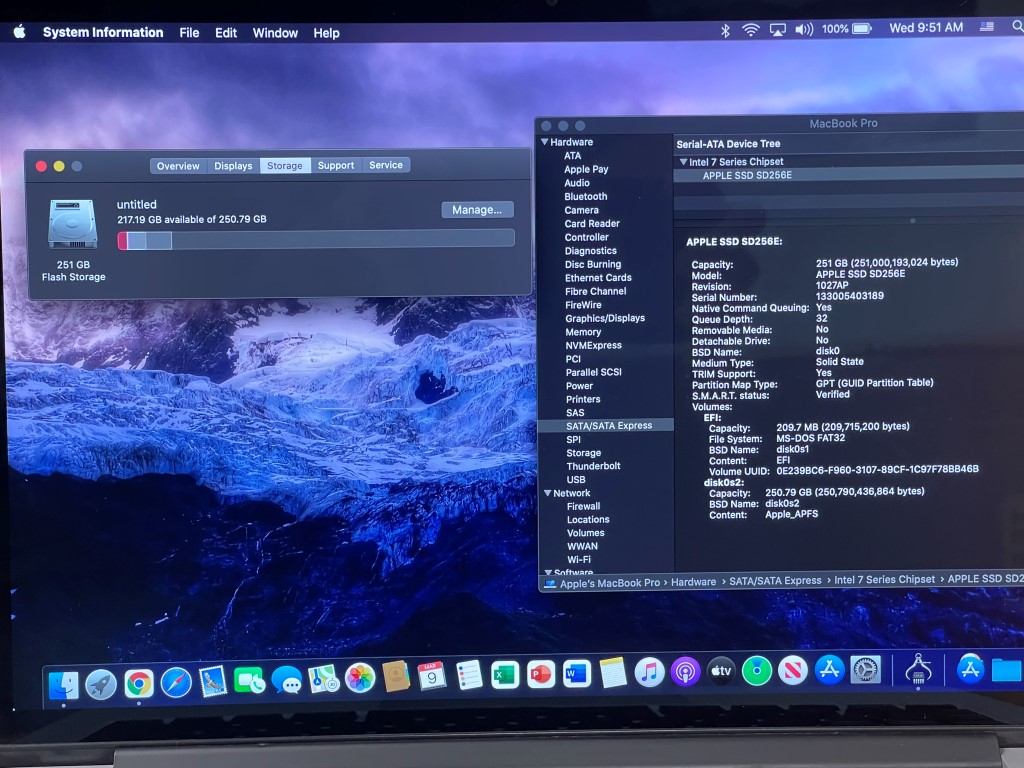Collapse the Intel 7 Series Chipset entry
Screen dimensions: 1024x768
pyautogui.click(x=684, y=161)
